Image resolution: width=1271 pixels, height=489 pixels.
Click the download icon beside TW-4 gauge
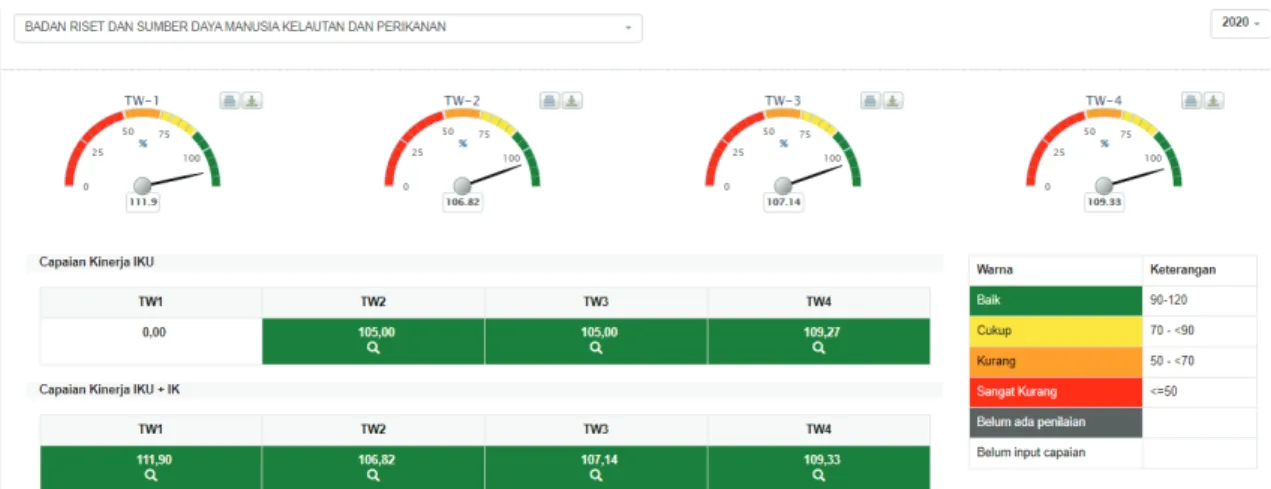1214,101
